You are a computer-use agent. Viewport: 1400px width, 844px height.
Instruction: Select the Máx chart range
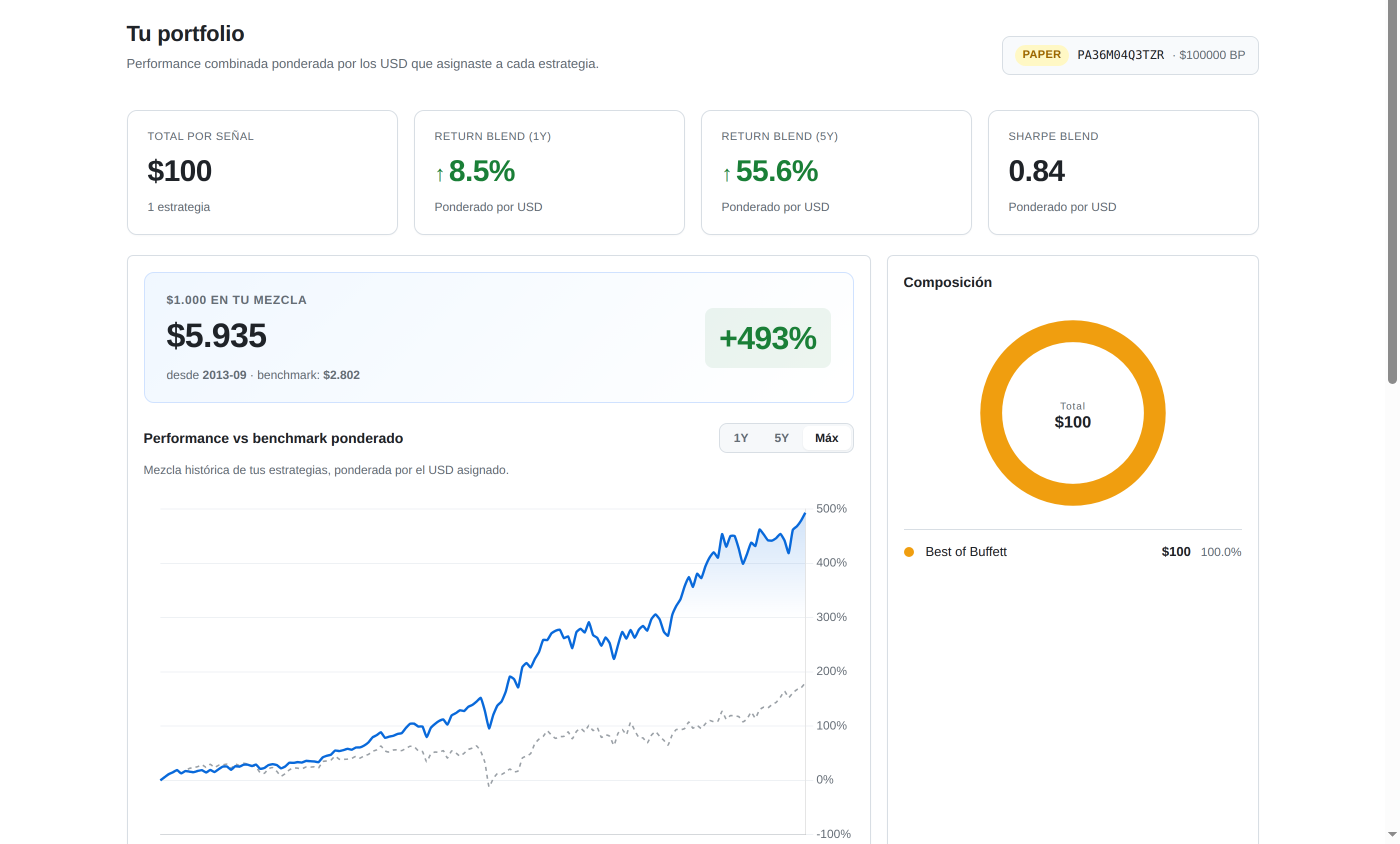coord(826,437)
